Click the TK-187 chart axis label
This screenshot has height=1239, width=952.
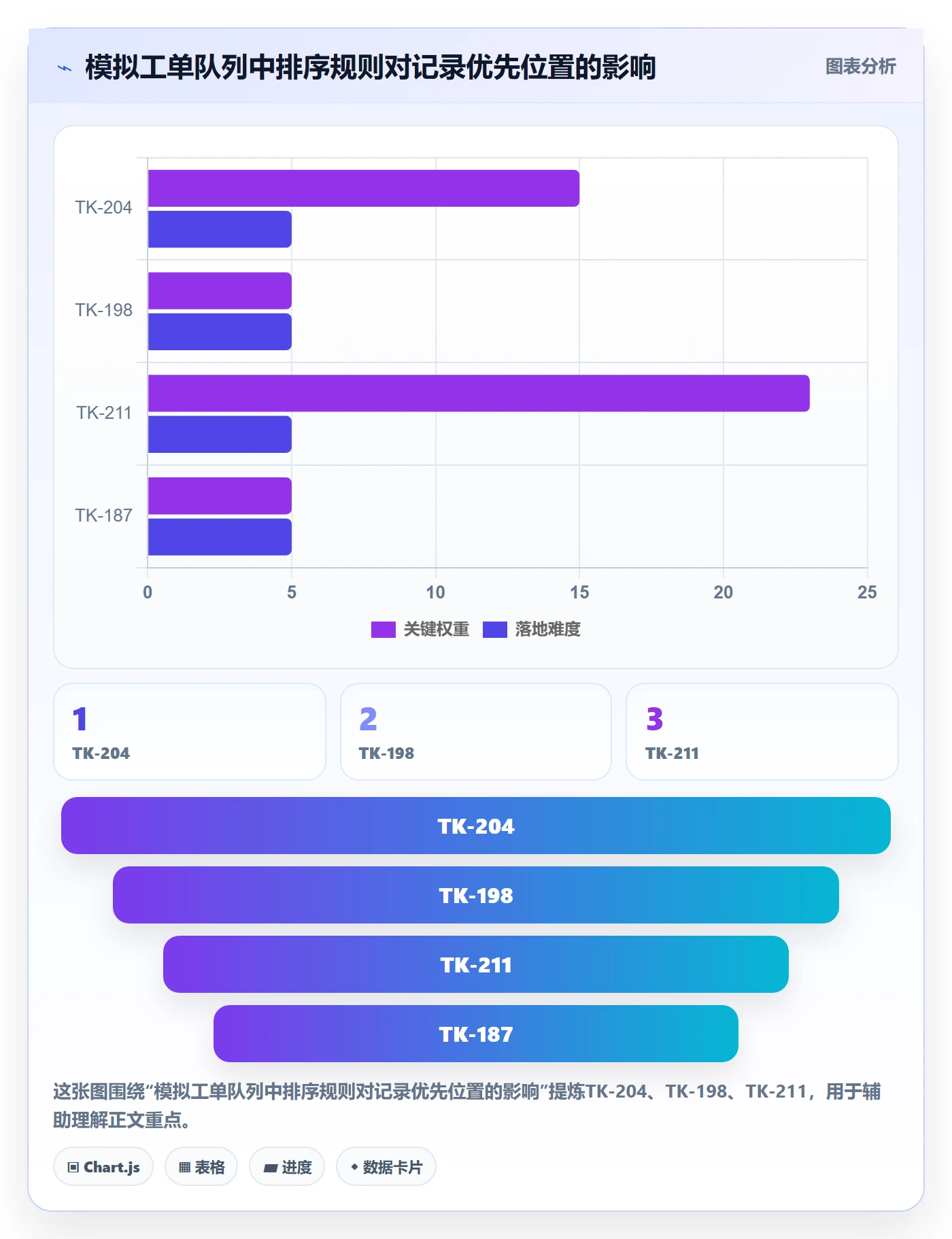(103, 515)
